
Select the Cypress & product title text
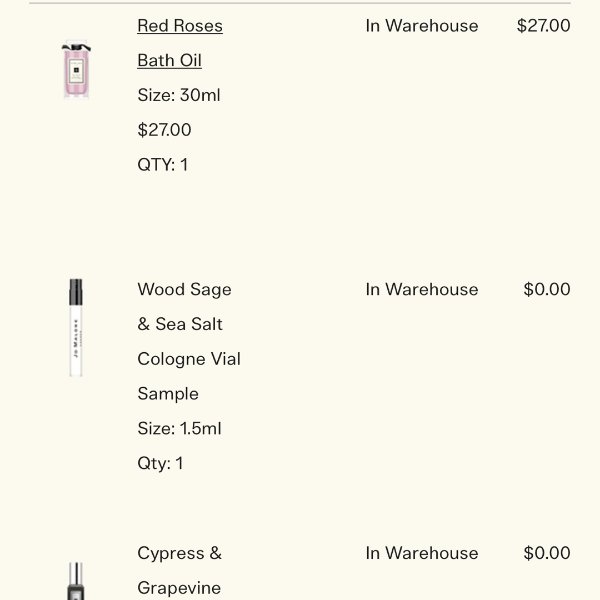point(179,553)
